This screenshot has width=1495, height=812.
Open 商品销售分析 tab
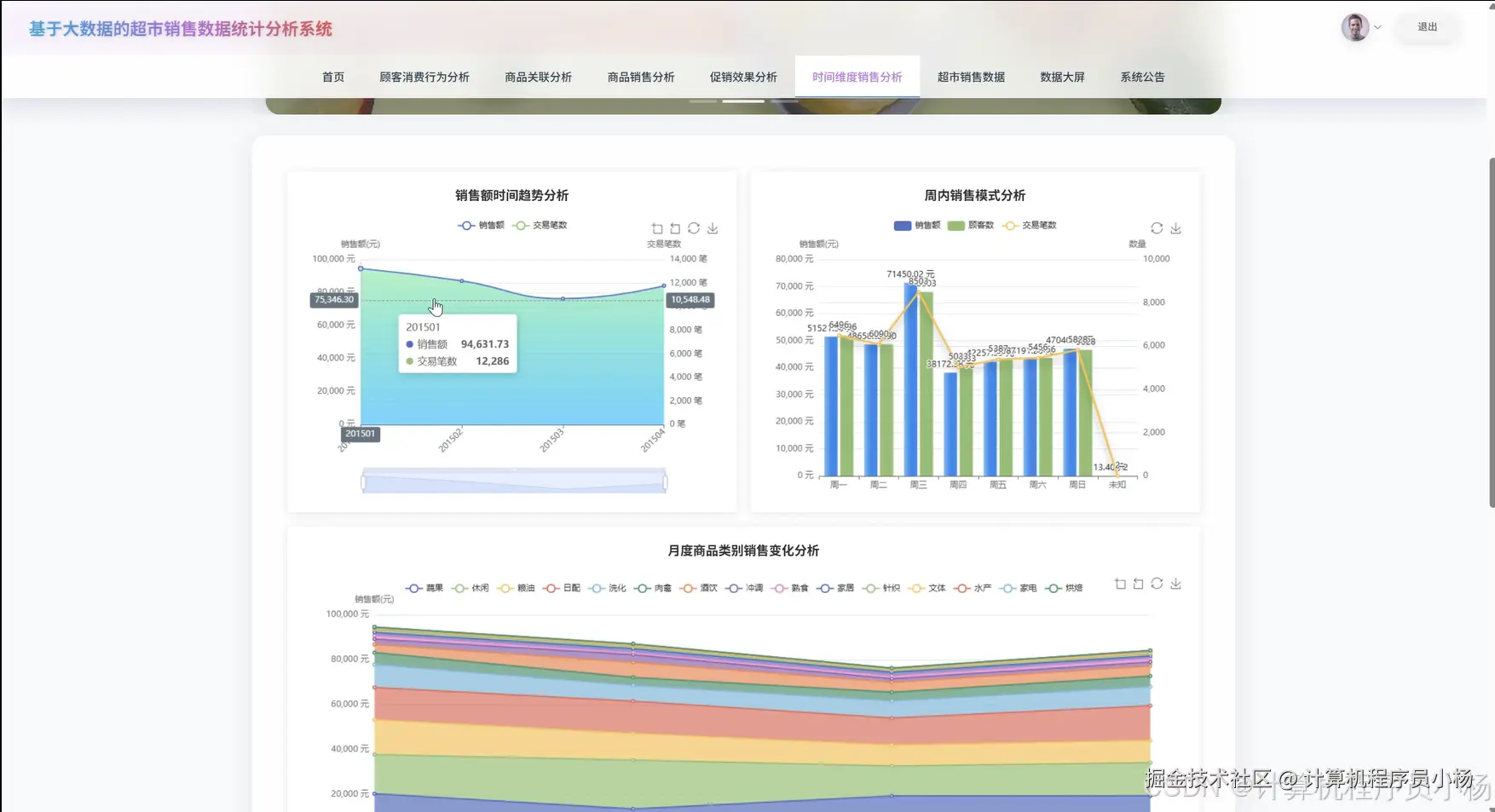click(641, 77)
